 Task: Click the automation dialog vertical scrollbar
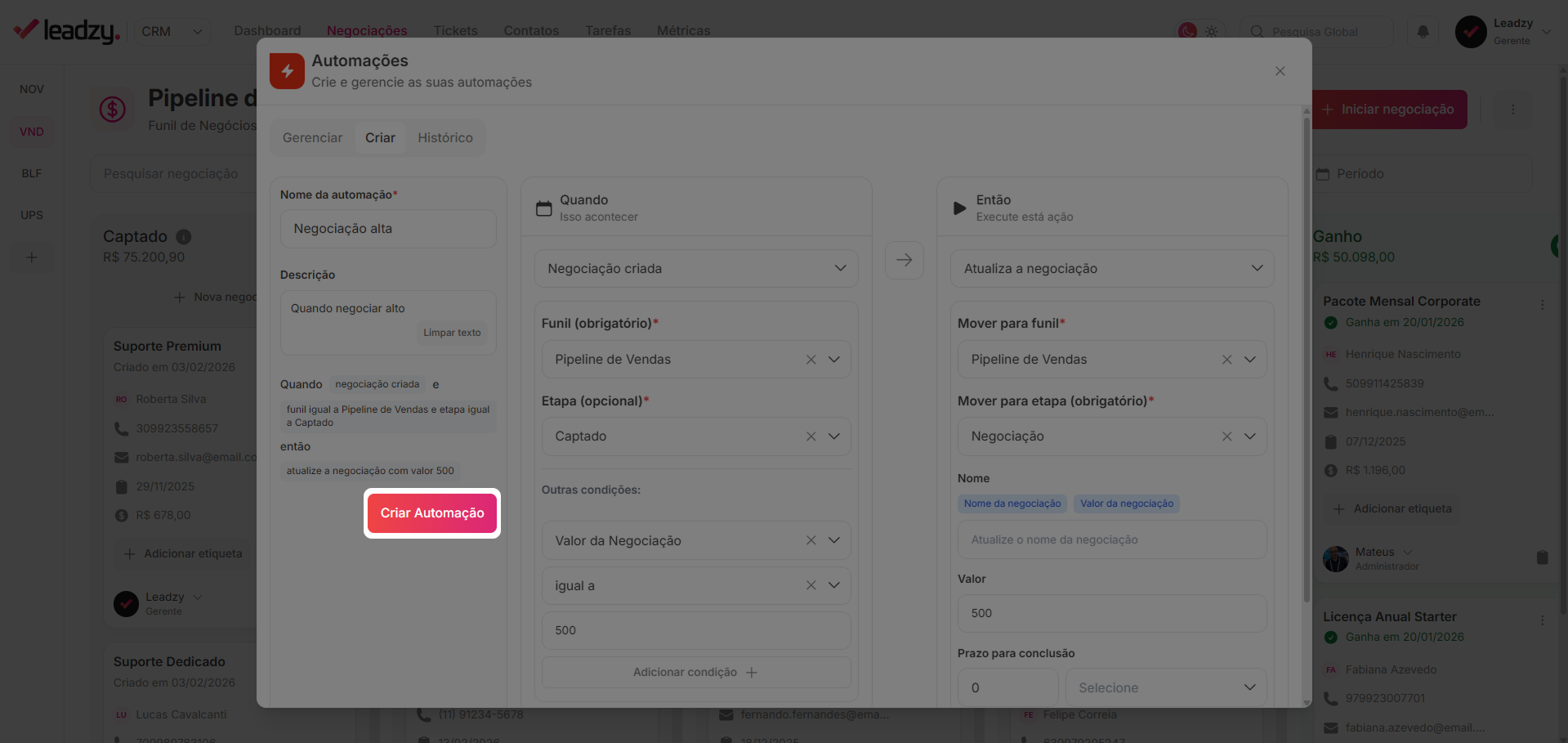pyautogui.click(x=1306, y=360)
